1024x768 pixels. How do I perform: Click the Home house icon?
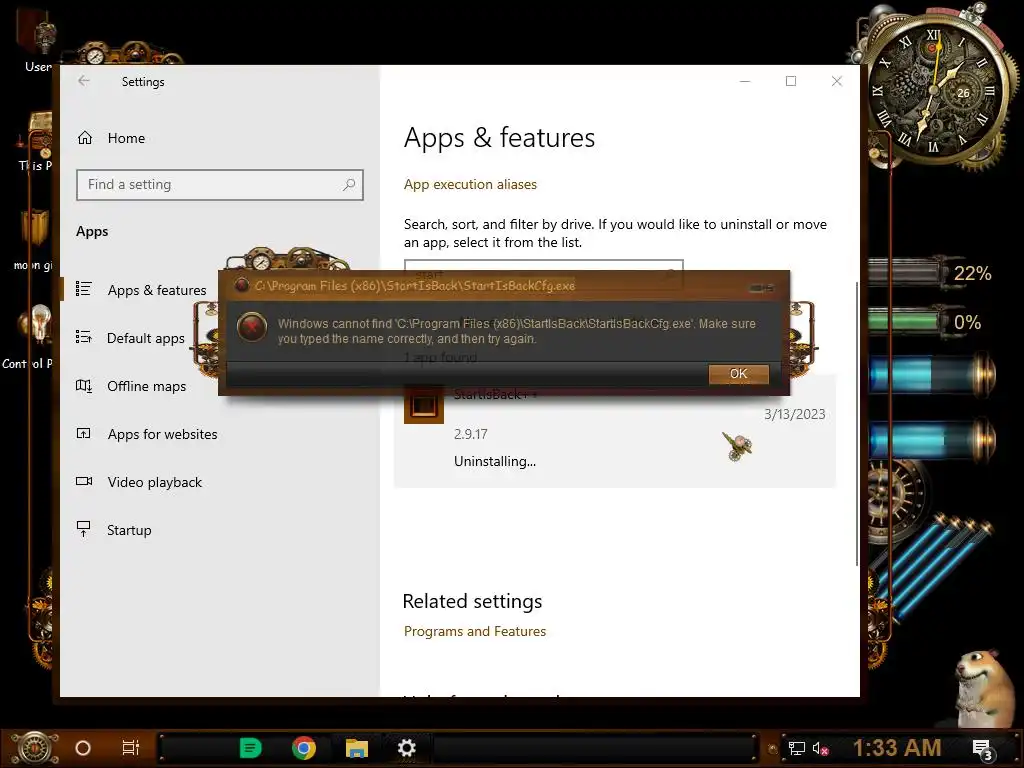(x=85, y=138)
